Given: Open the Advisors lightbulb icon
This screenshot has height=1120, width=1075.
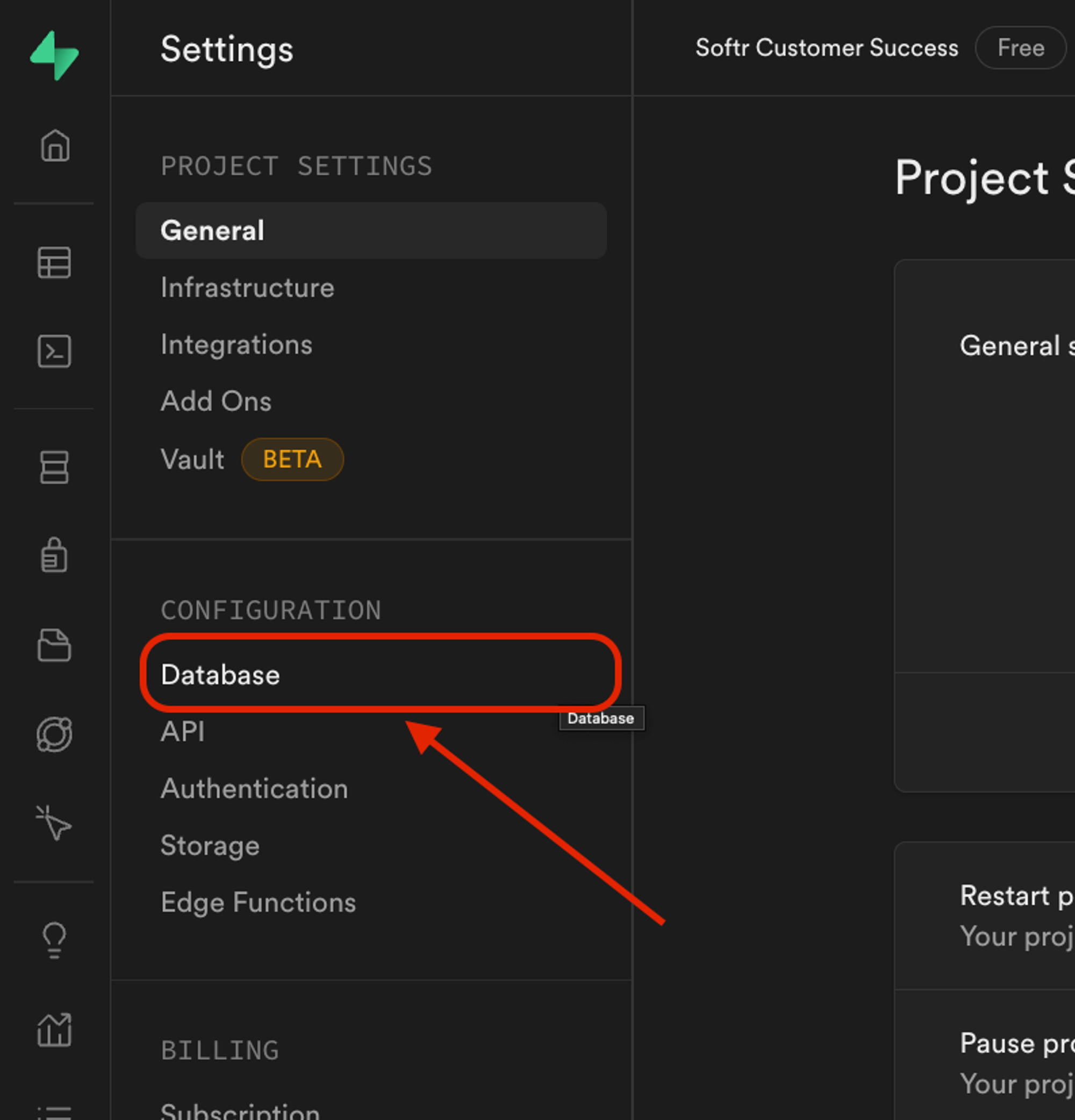Looking at the screenshot, I should [x=54, y=940].
